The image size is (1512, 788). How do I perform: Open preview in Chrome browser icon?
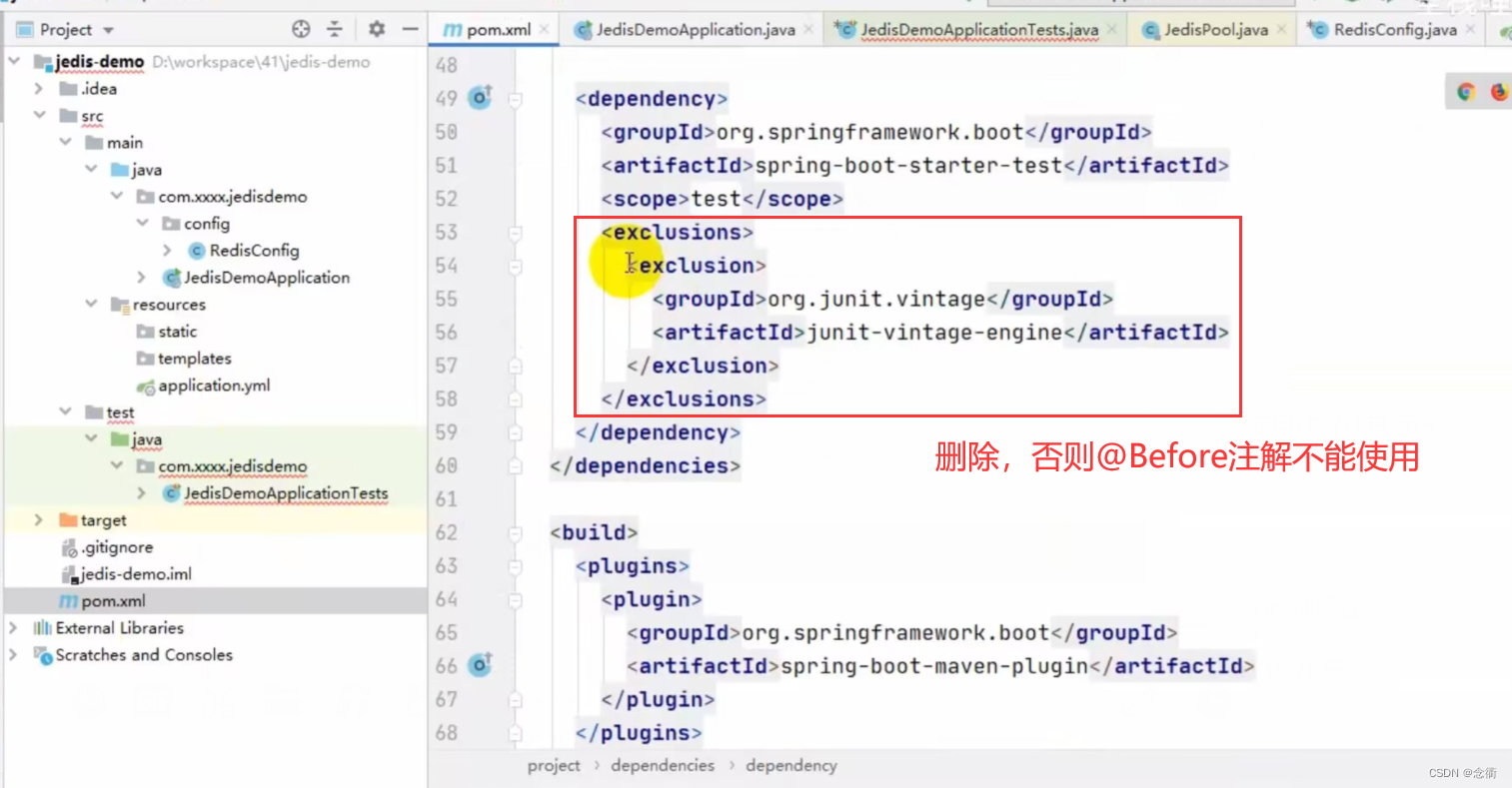tap(1465, 91)
